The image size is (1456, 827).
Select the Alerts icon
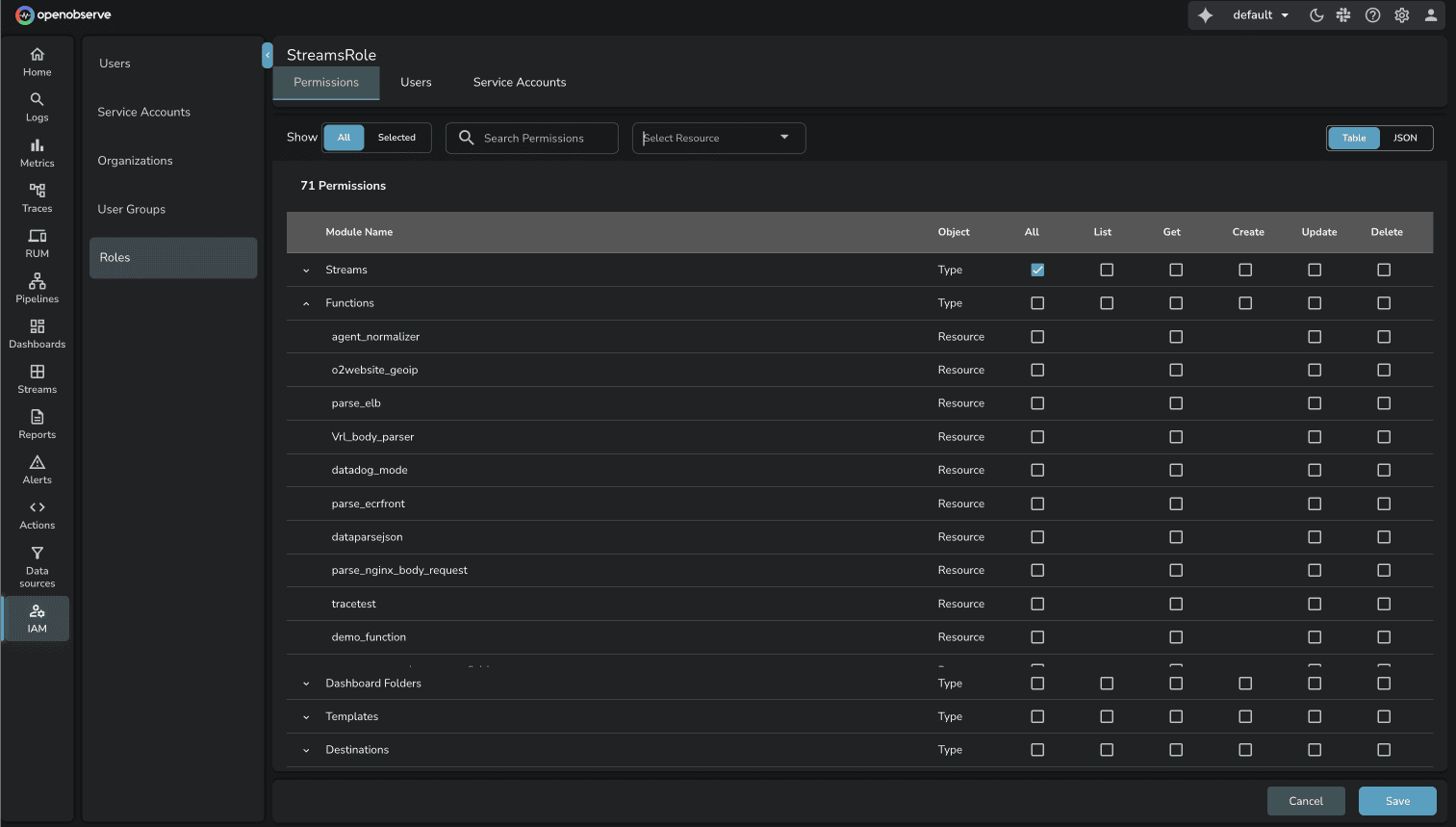click(37, 468)
